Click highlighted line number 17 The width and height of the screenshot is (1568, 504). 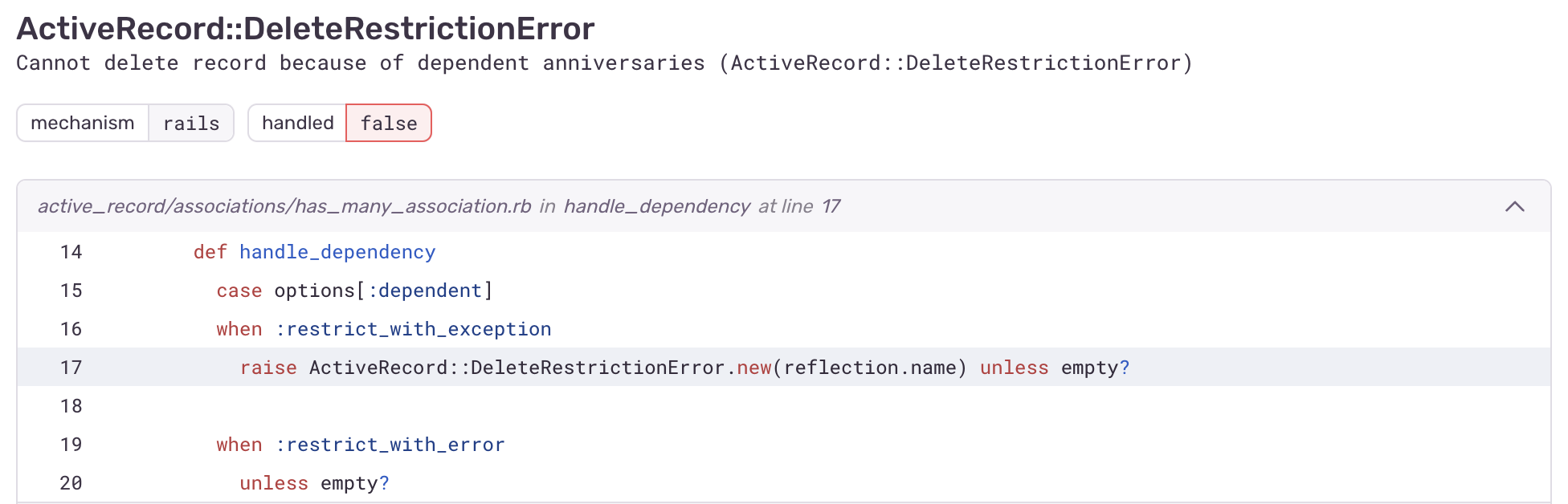click(71, 368)
